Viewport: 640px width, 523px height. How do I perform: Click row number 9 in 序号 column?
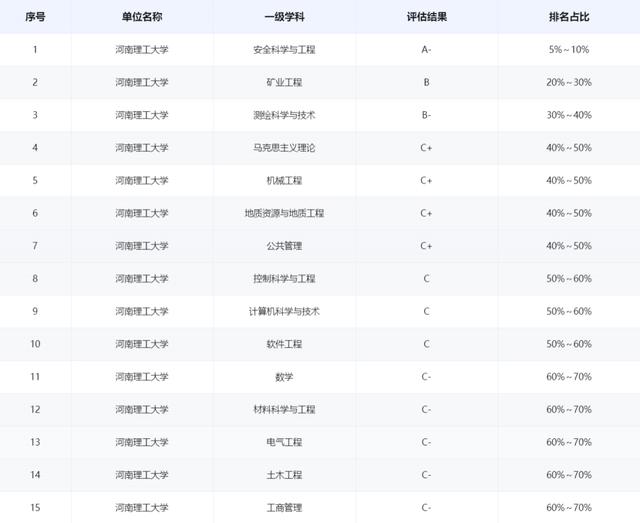pos(35,311)
